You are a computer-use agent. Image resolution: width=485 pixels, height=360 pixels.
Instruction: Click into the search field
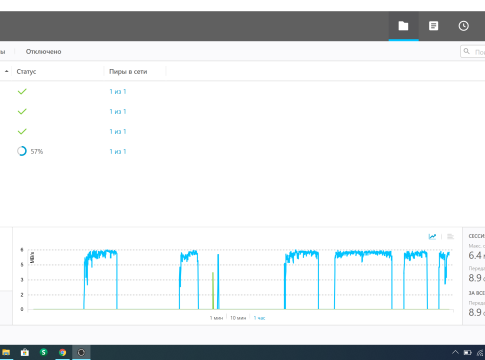tap(473, 52)
